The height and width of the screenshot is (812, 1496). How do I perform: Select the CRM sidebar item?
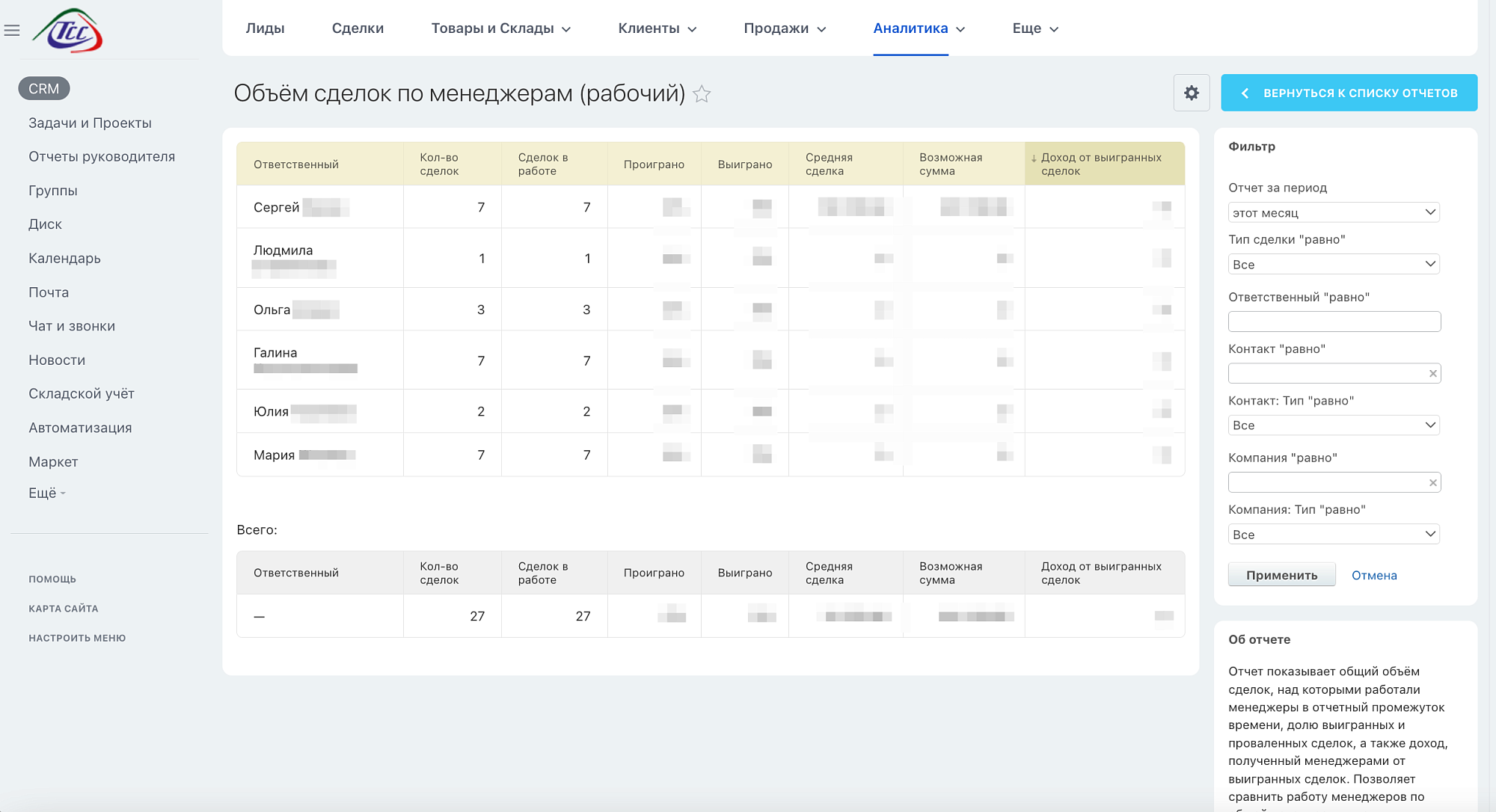(x=44, y=88)
